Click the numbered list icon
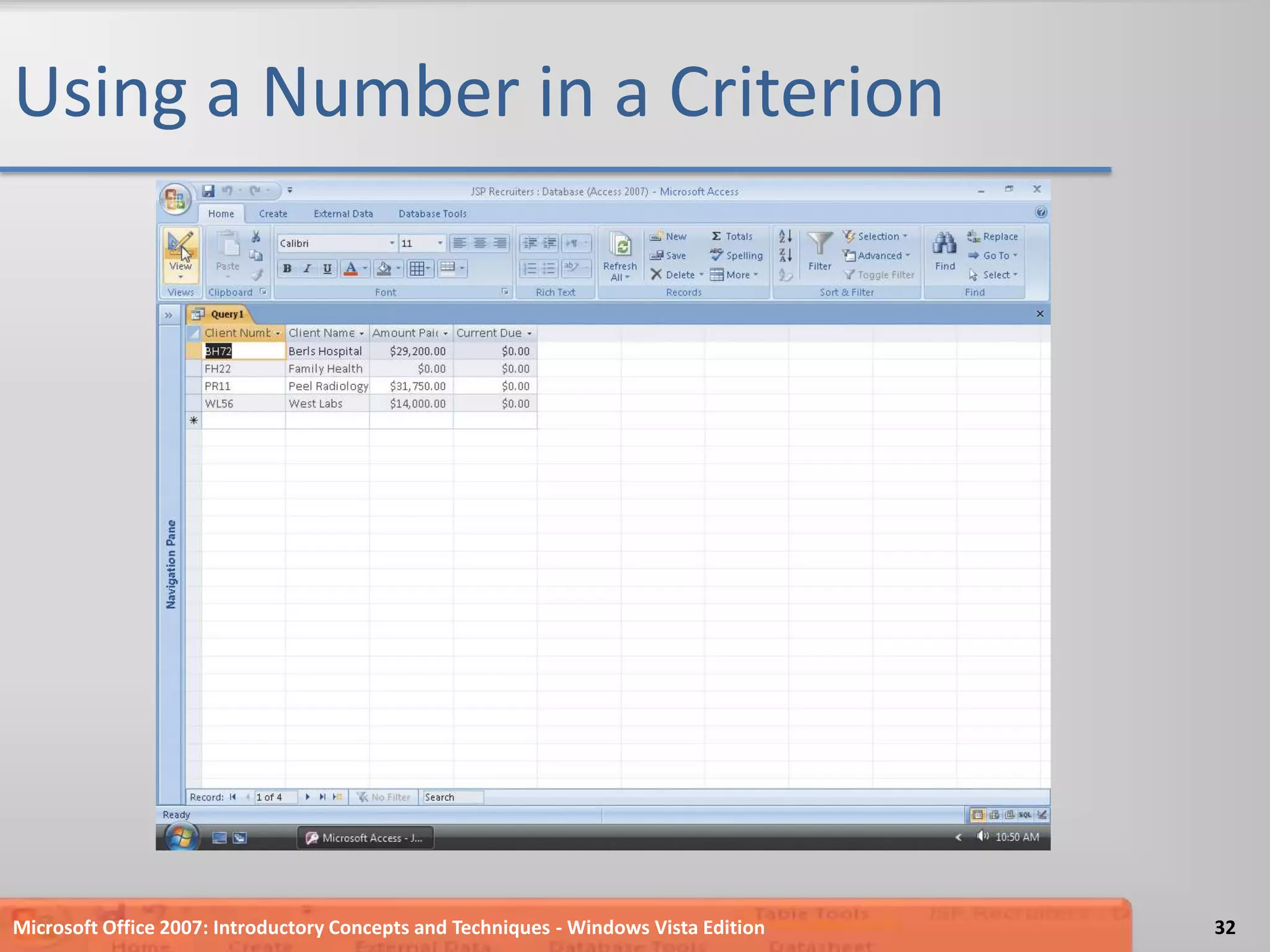 pos(530,268)
